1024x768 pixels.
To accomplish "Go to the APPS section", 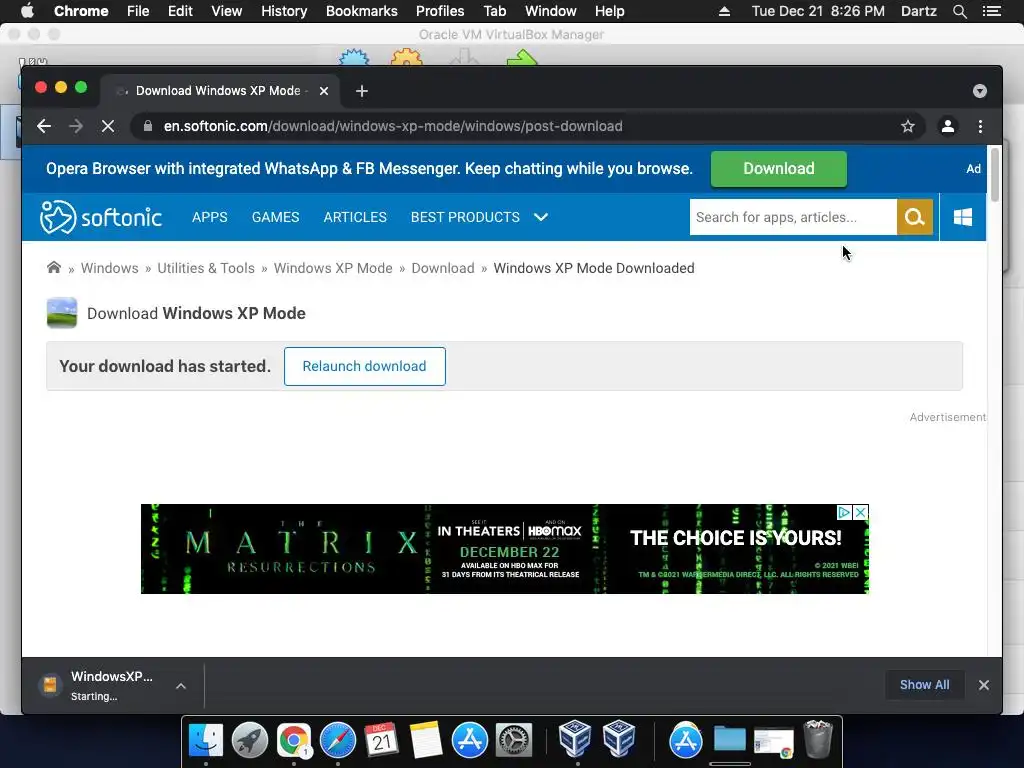I will point(210,217).
